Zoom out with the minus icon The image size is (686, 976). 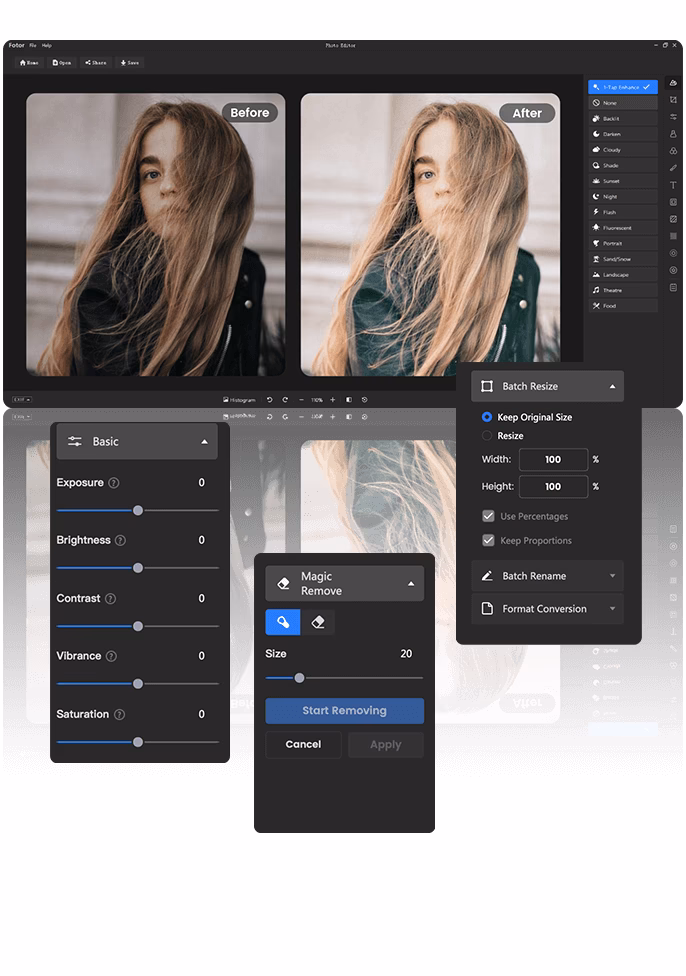click(301, 400)
